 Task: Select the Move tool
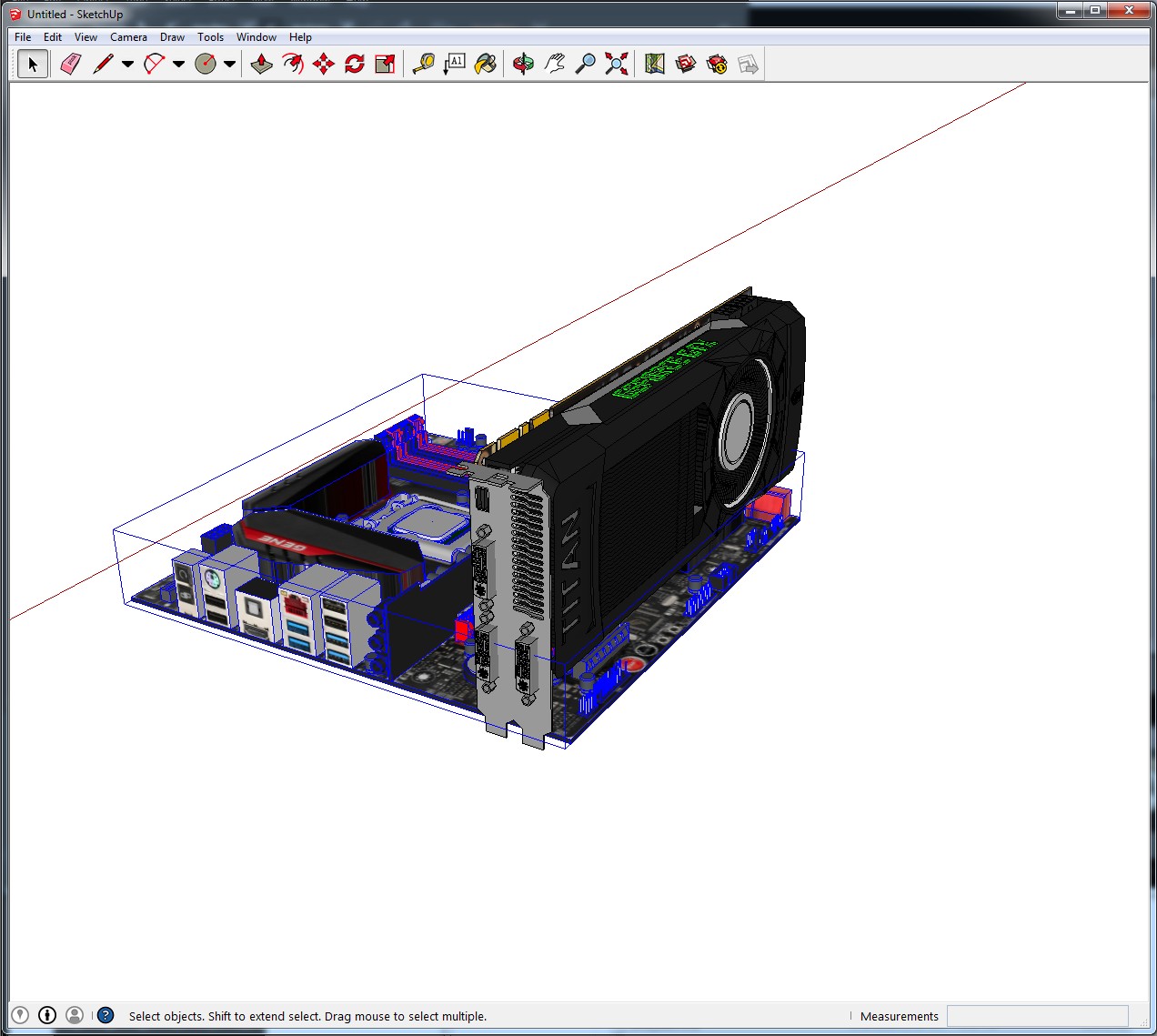point(323,64)
